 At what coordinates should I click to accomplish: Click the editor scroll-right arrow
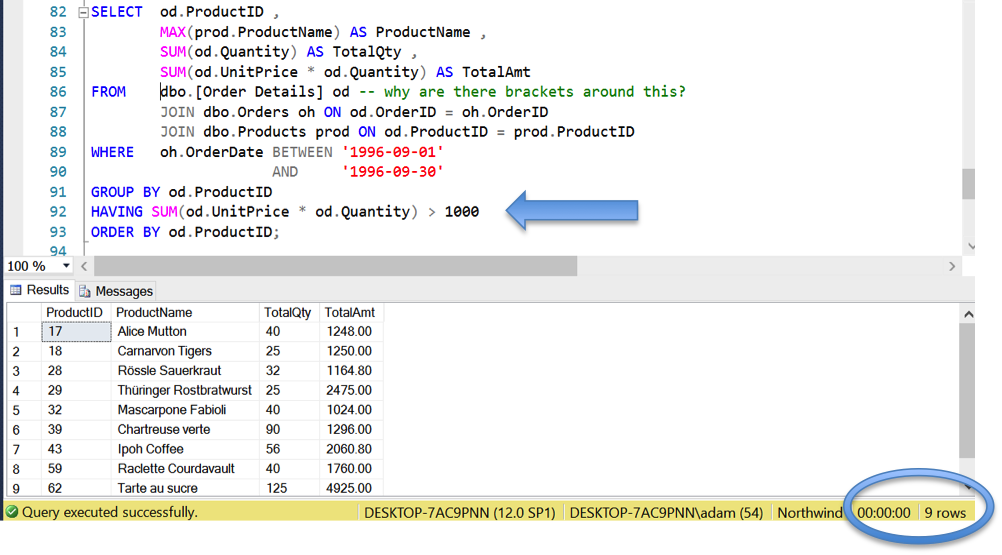(952, 266)
